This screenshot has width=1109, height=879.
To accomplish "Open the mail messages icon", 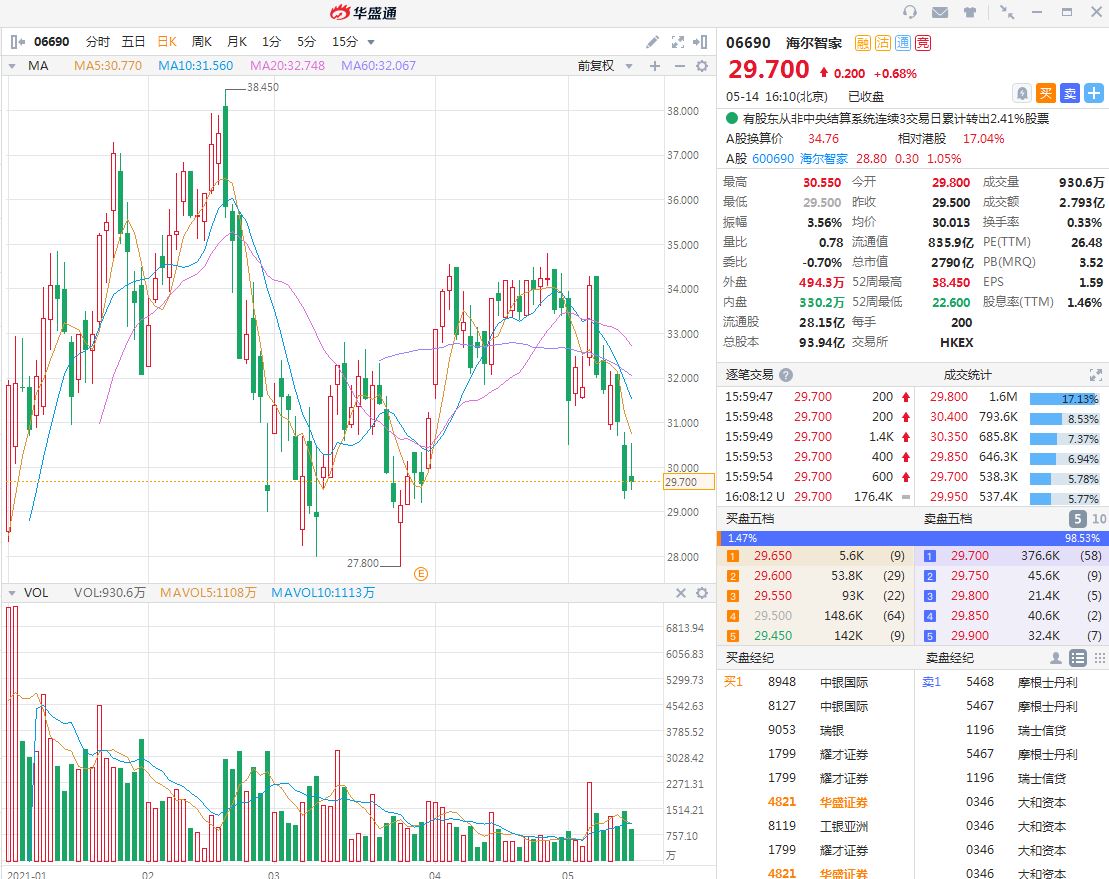I will (940, 13).
